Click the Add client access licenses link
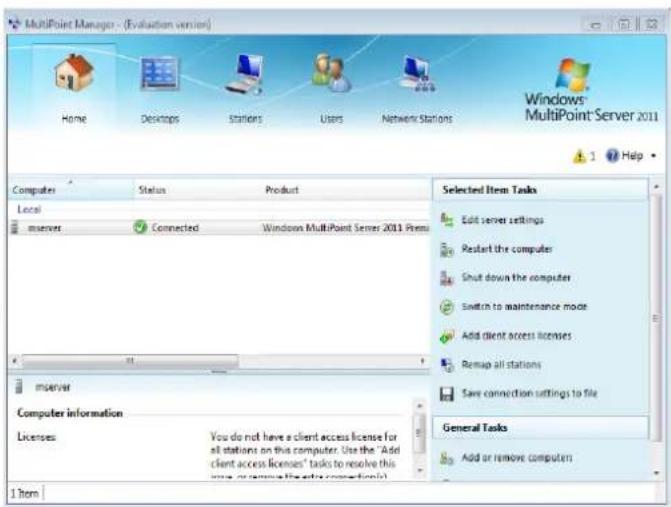The width and height of the screenshot is (671, 507). click(517, 336)
